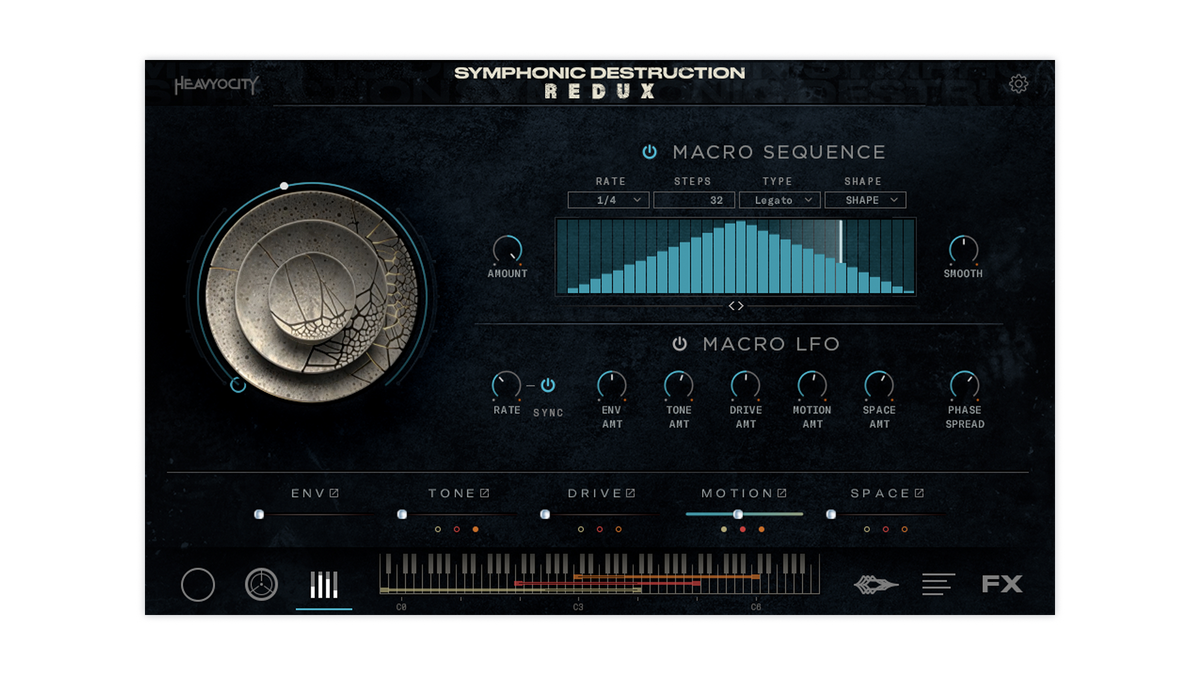The width and height of the screenshot is (1200, 675).
Task: Select the yellow dot under TONE
Action: (x=438, y=529)
